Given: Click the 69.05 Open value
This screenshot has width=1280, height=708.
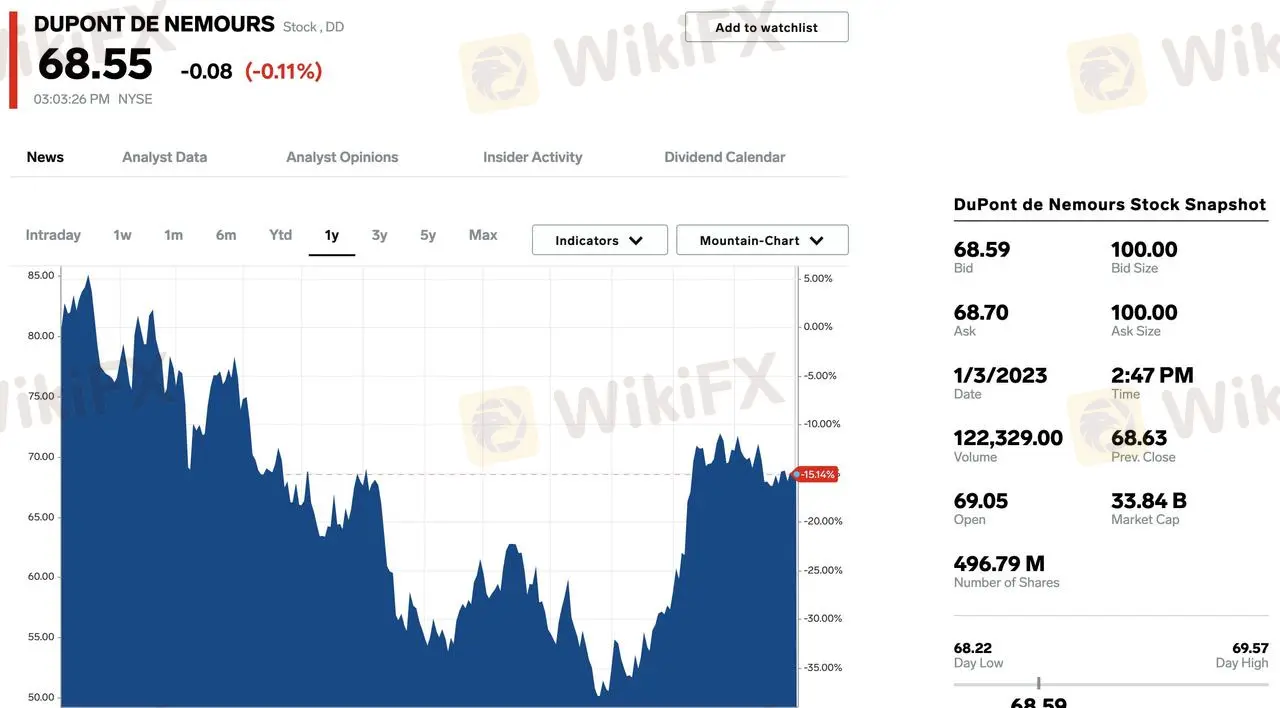Looking at the screenshot, I should pyautogui.click(x=981, y=501).
